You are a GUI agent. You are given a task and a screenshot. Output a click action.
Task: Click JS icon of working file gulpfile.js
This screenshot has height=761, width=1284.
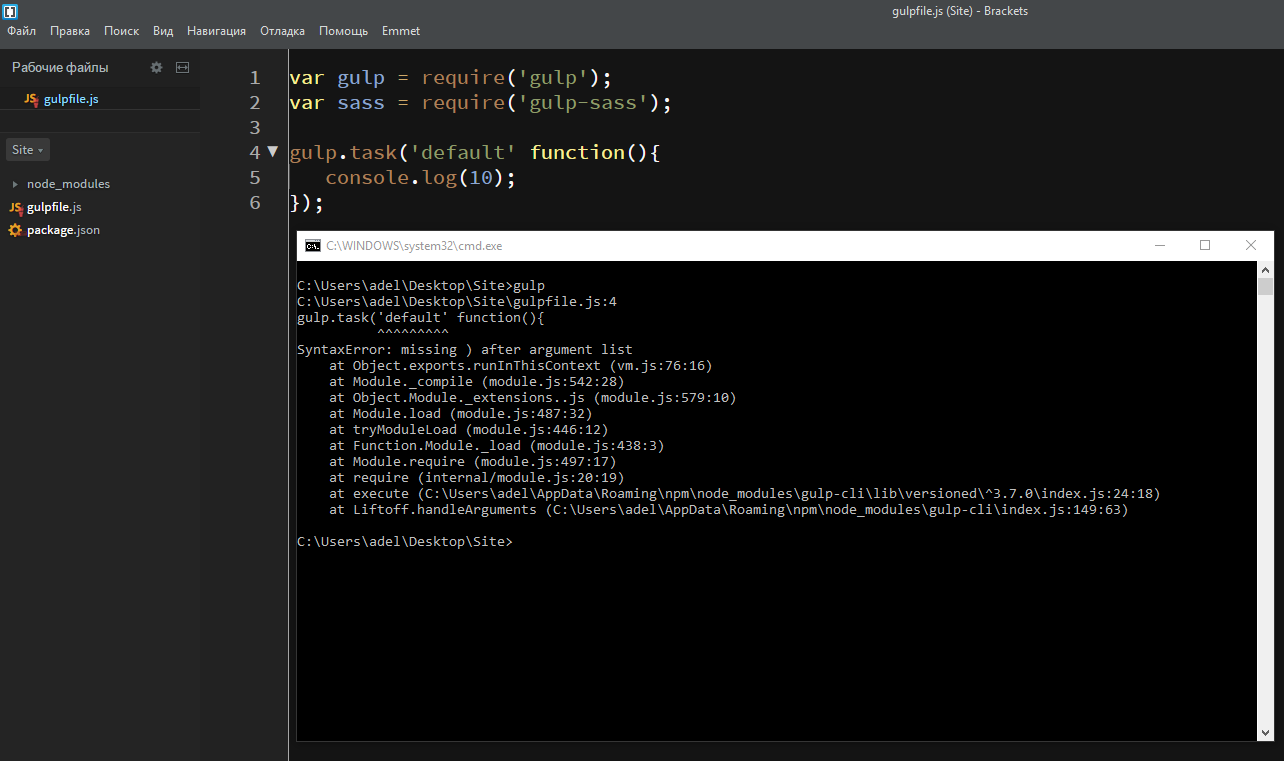[x=30, y=99]
